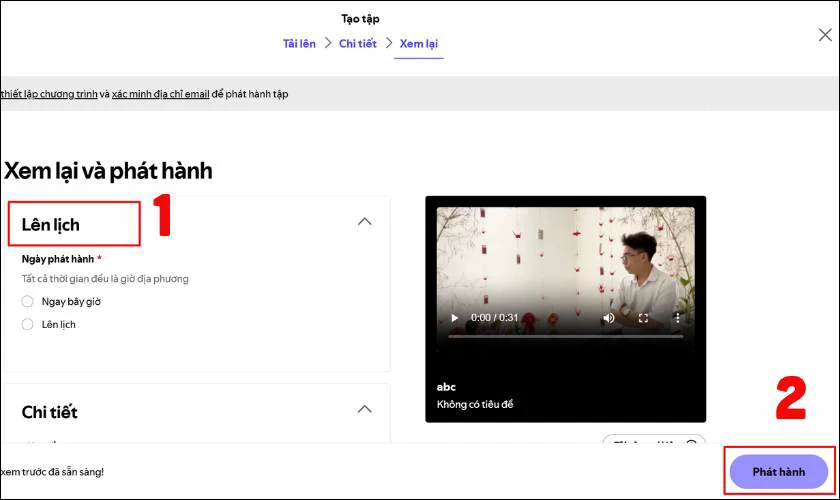Viewport: 840px width, 500px height.
Task: Open the video player more options menu
Action: (677, 318)
